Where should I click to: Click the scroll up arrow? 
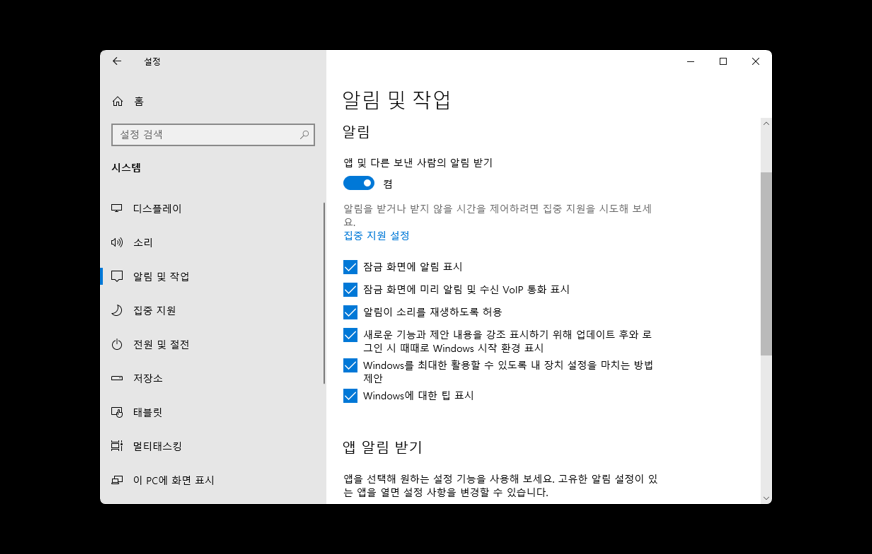[x=766, y=123]
